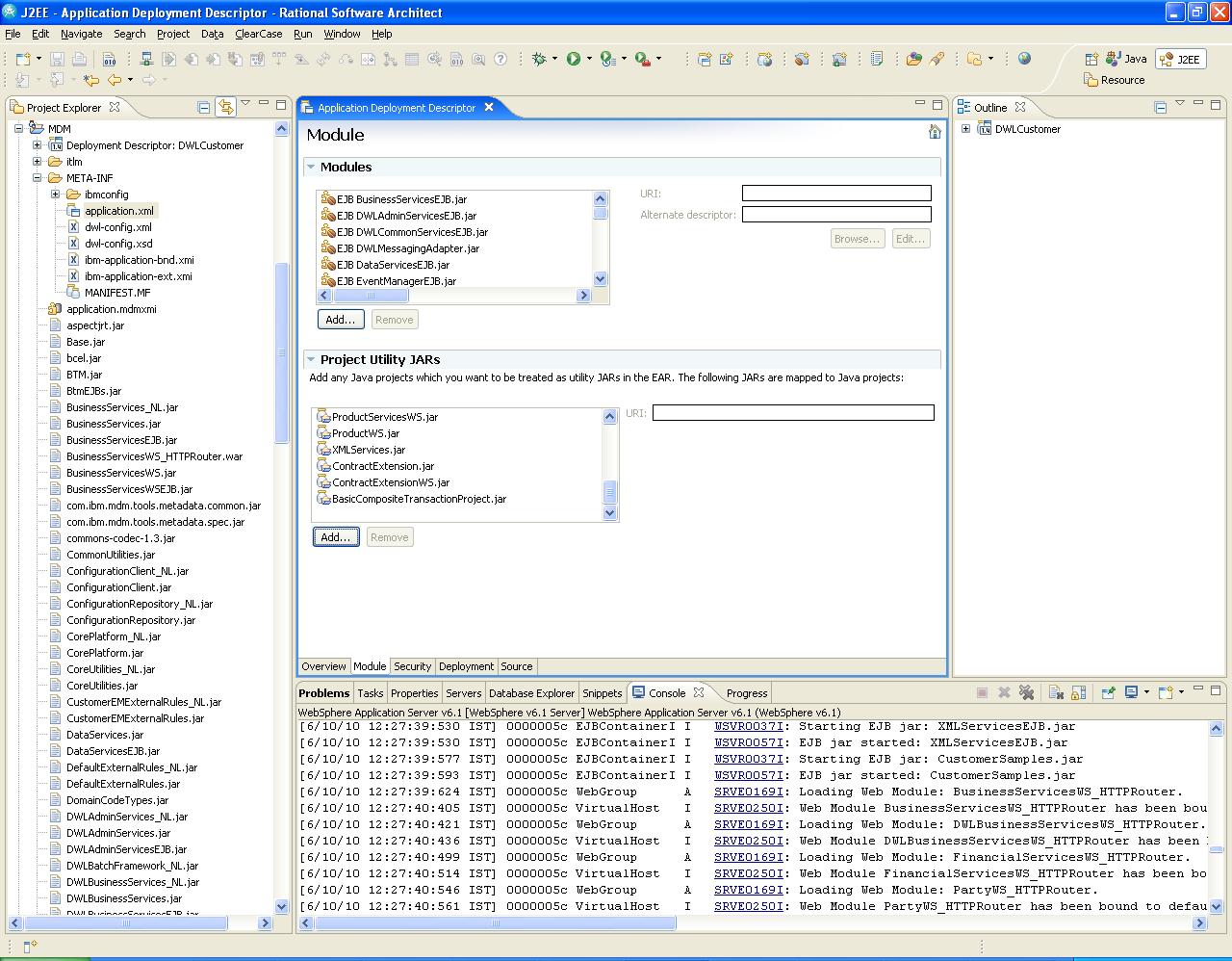This screenshot has width=1232, height=961.
Task: Pin the Console view
Action: click(1109, 692)
